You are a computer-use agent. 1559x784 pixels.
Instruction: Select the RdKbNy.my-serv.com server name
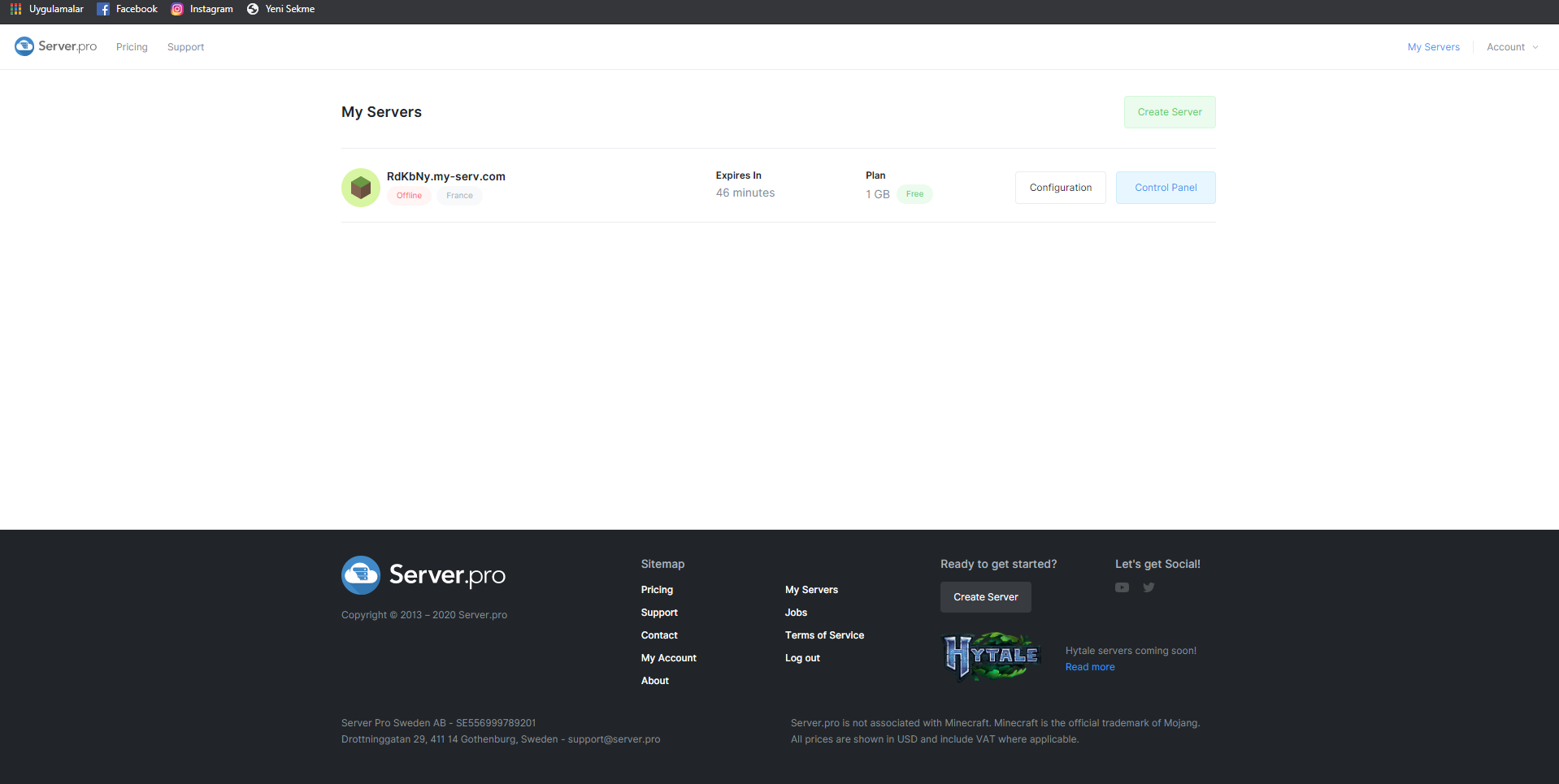[x=446, y=176]
